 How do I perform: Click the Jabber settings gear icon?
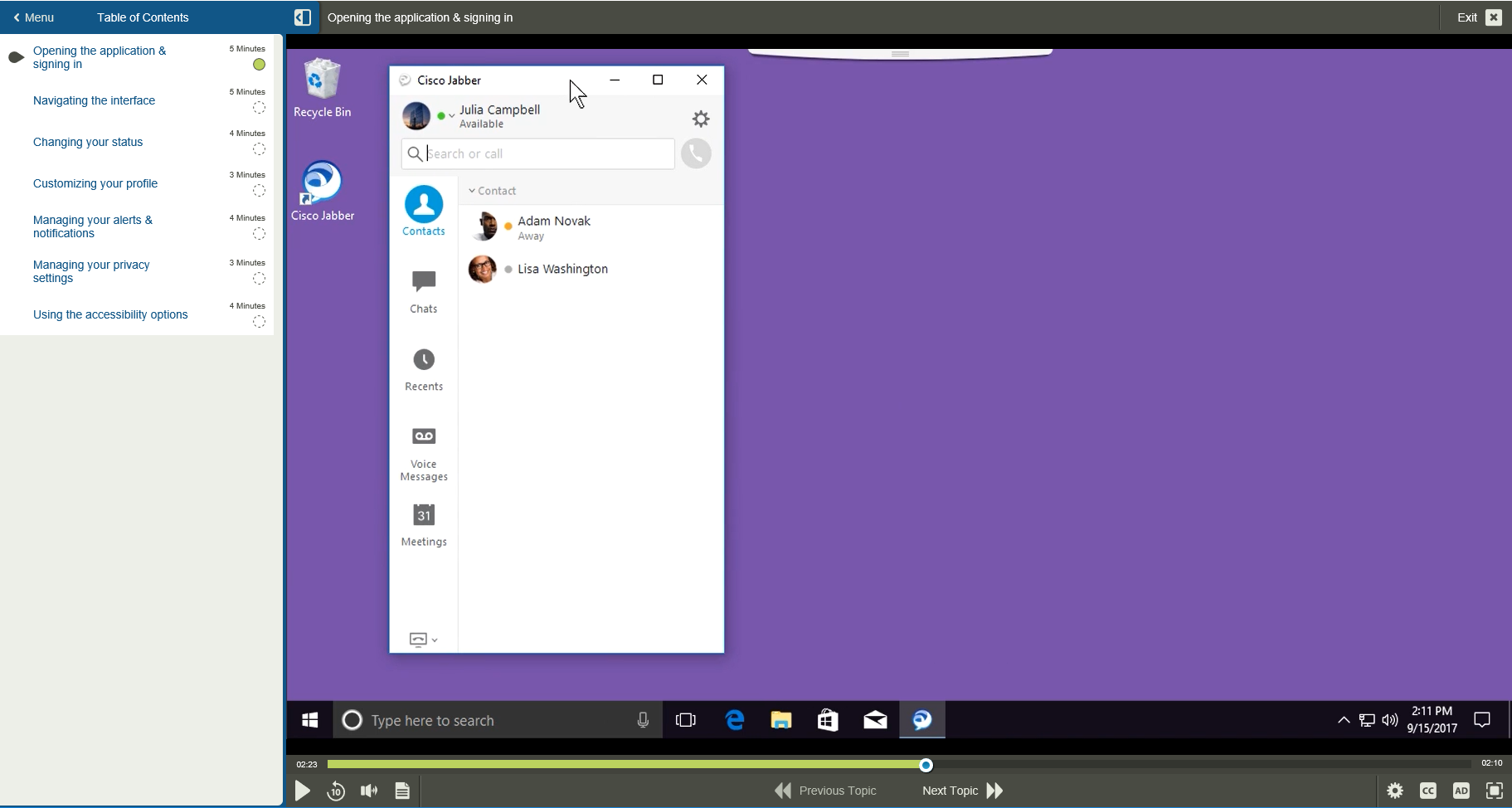(x=701, y=119)
